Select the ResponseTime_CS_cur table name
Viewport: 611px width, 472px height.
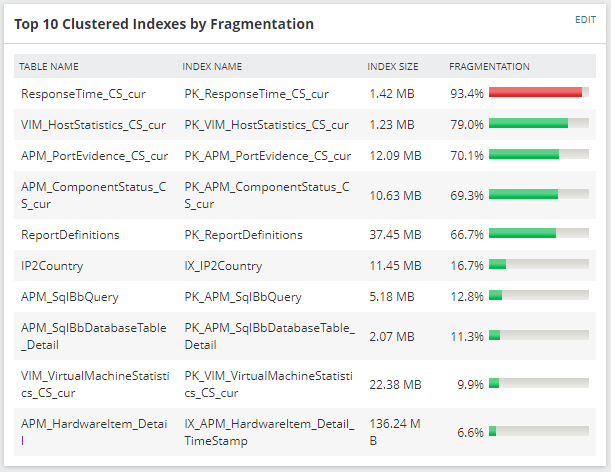coord(83,94)
